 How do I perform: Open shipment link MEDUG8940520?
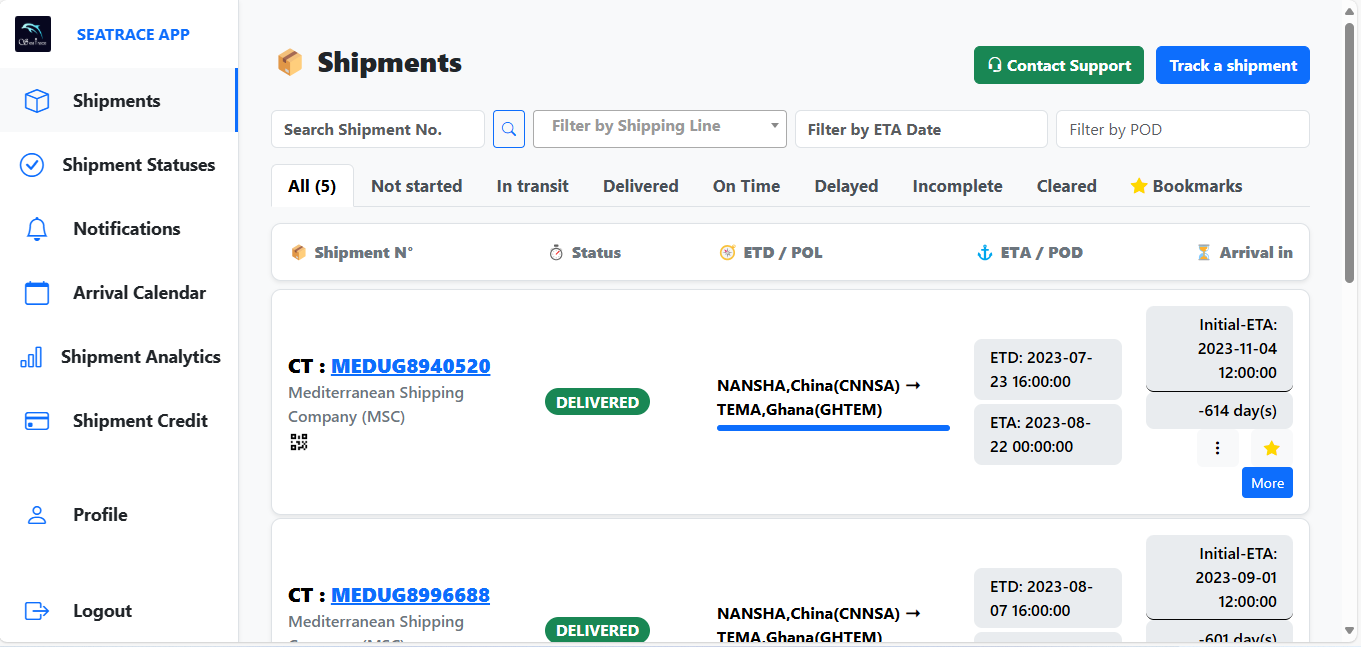point(411,366)
